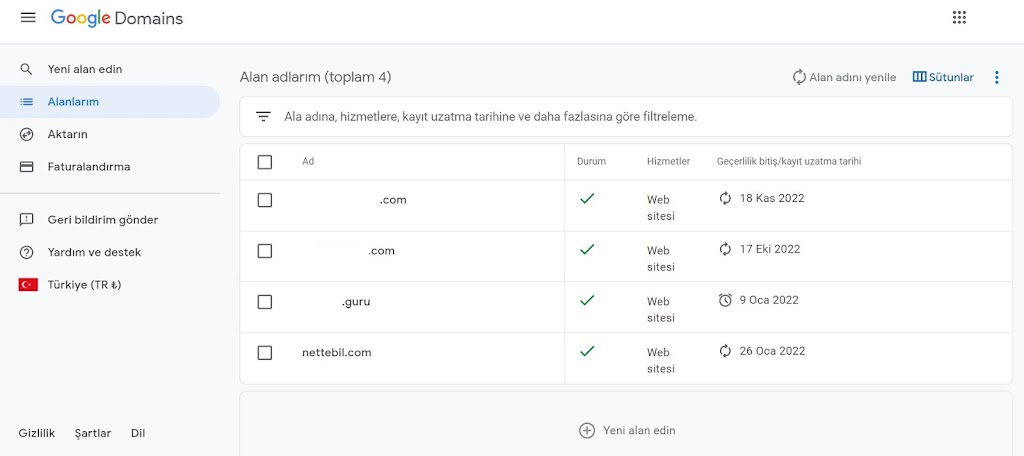Go to Faturalandırma in sidebar
This screenshot has width=1024, height=456.
(x=88, y=167)
